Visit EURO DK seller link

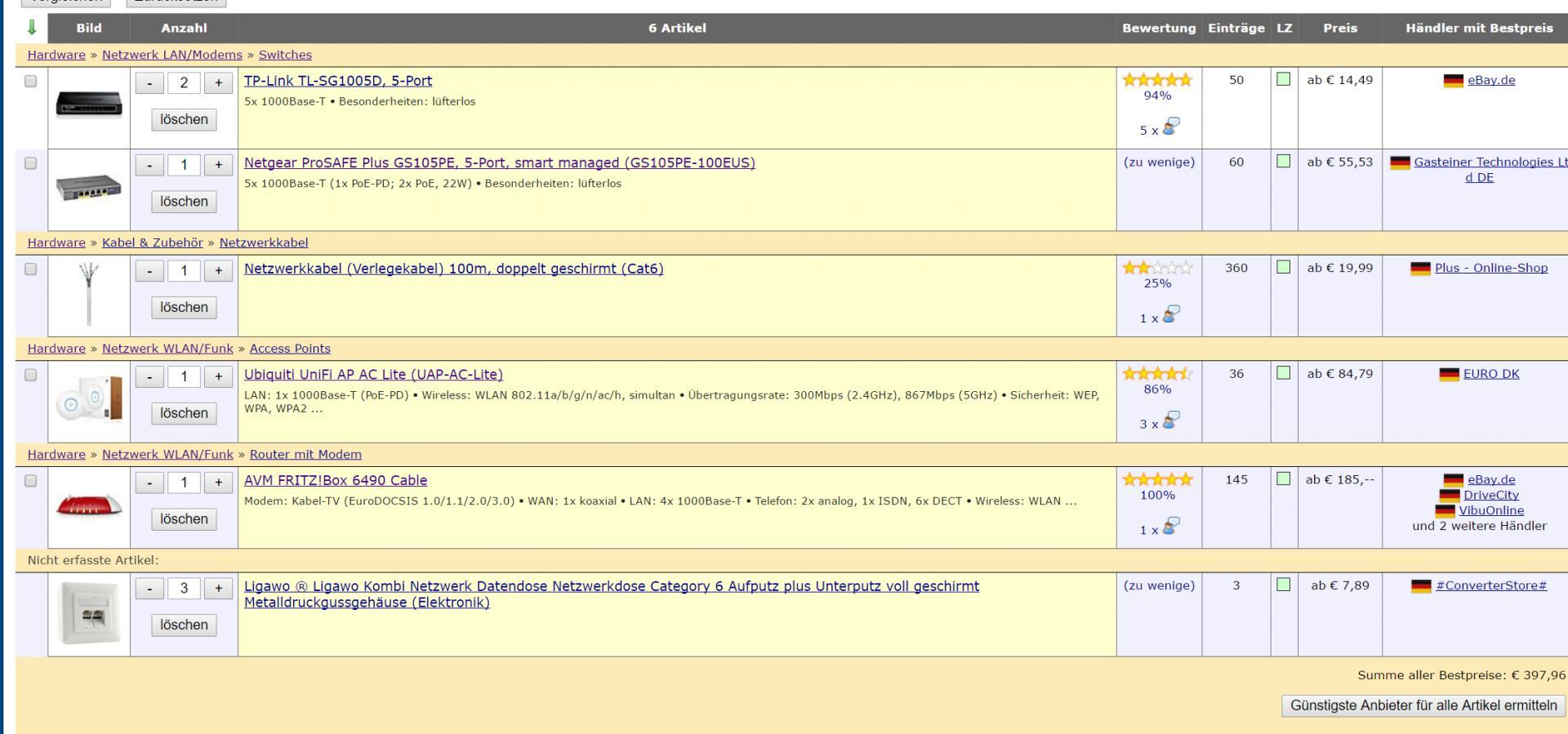[1491, 374]
